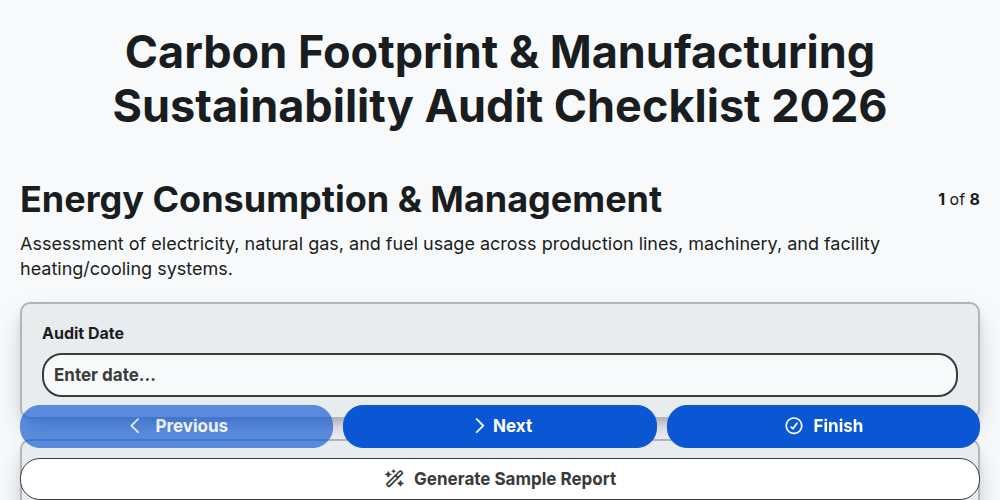Click the circled checkmark icon on Finish
Image resolution: width=1000 pixels, height=500 pixels.
pyautogui.click(x=793, y=426)
